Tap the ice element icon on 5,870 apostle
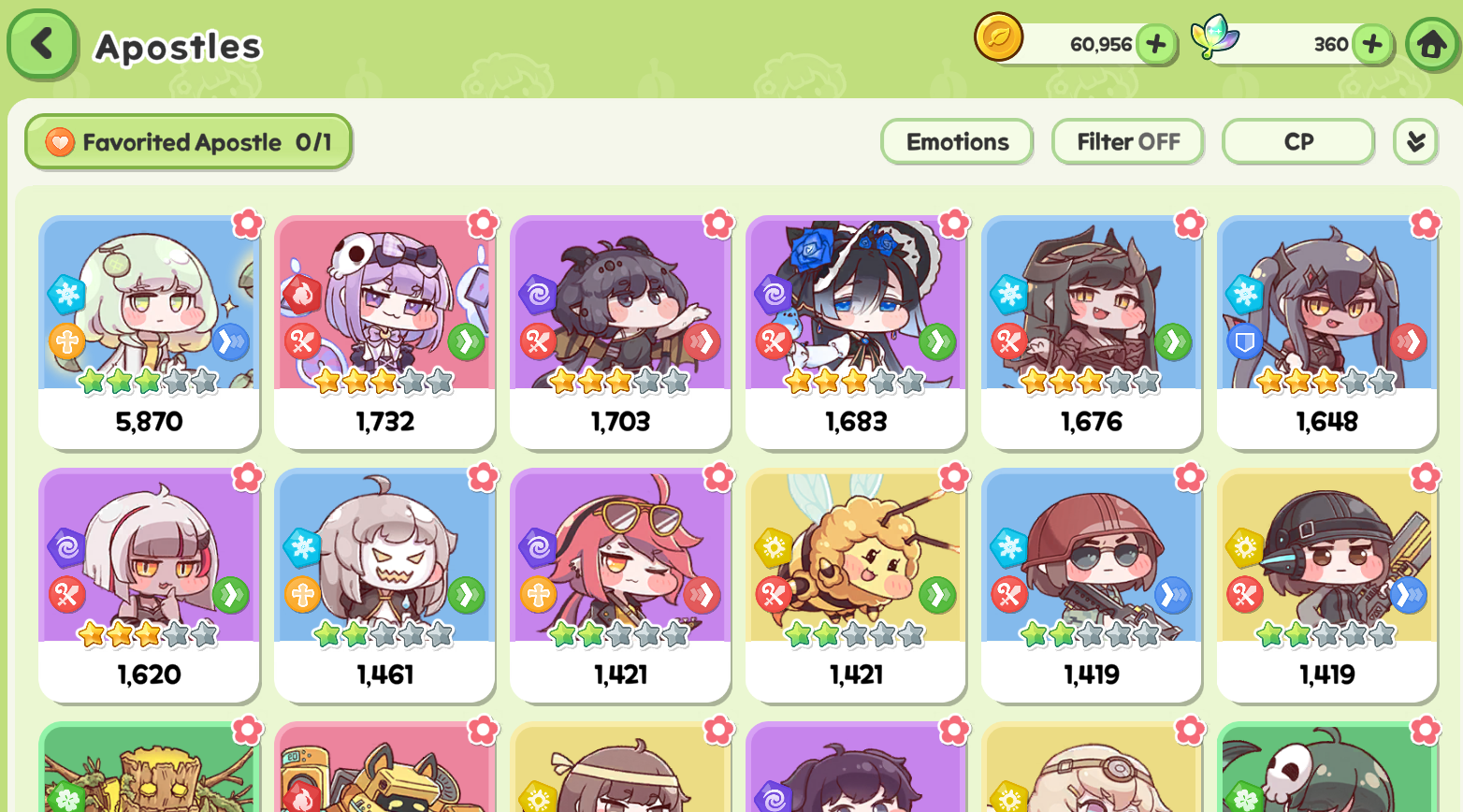Viewport: 1463px width, 812px height. tap(67, 295)
